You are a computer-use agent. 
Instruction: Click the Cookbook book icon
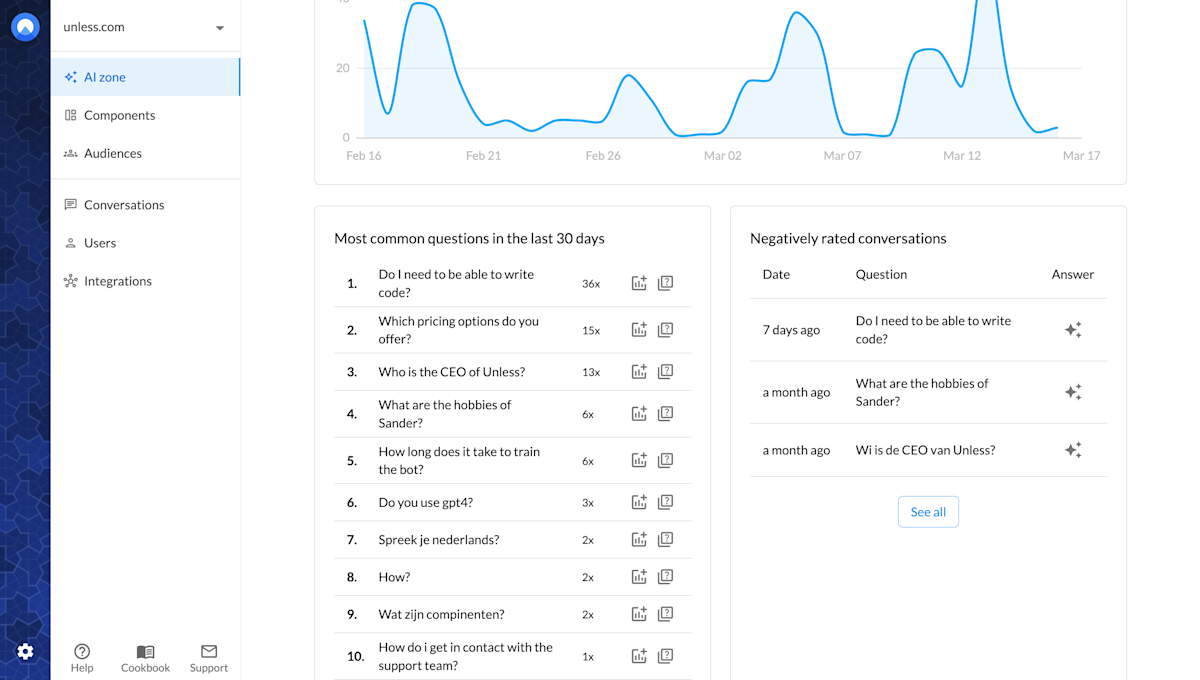pyautogui.click(x=145, y=648)
